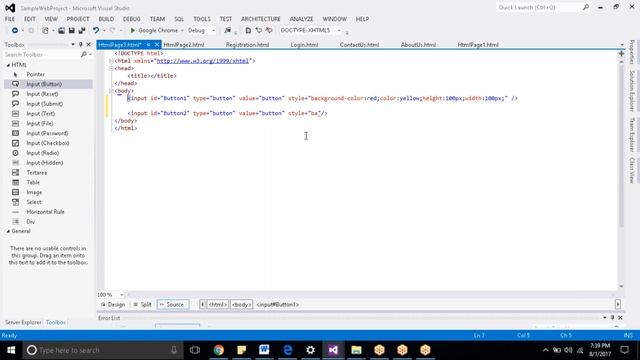Image resolution: width=640 pixels, height=360 pixels.
Task: Open the VIEW menu
Action: click(51, 19)
